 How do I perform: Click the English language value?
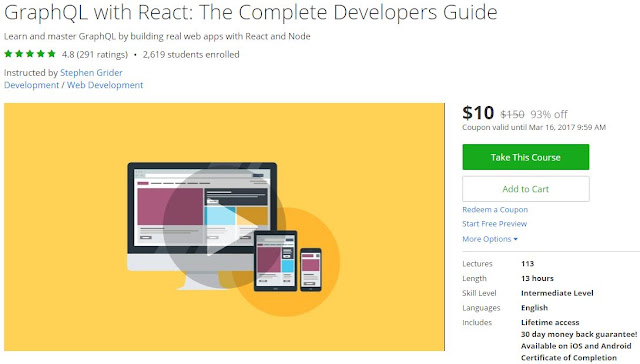tap(534, 308)
